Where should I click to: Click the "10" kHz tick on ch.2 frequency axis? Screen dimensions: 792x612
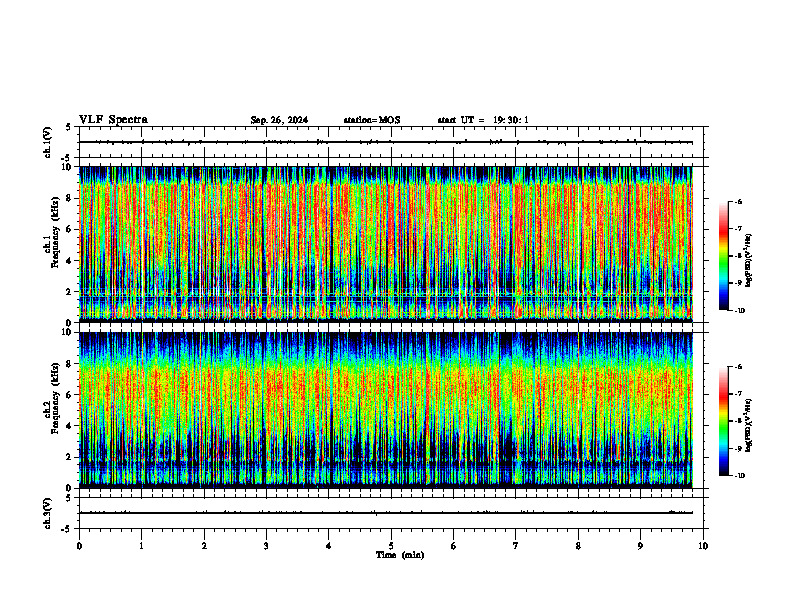tap(69, 332)
